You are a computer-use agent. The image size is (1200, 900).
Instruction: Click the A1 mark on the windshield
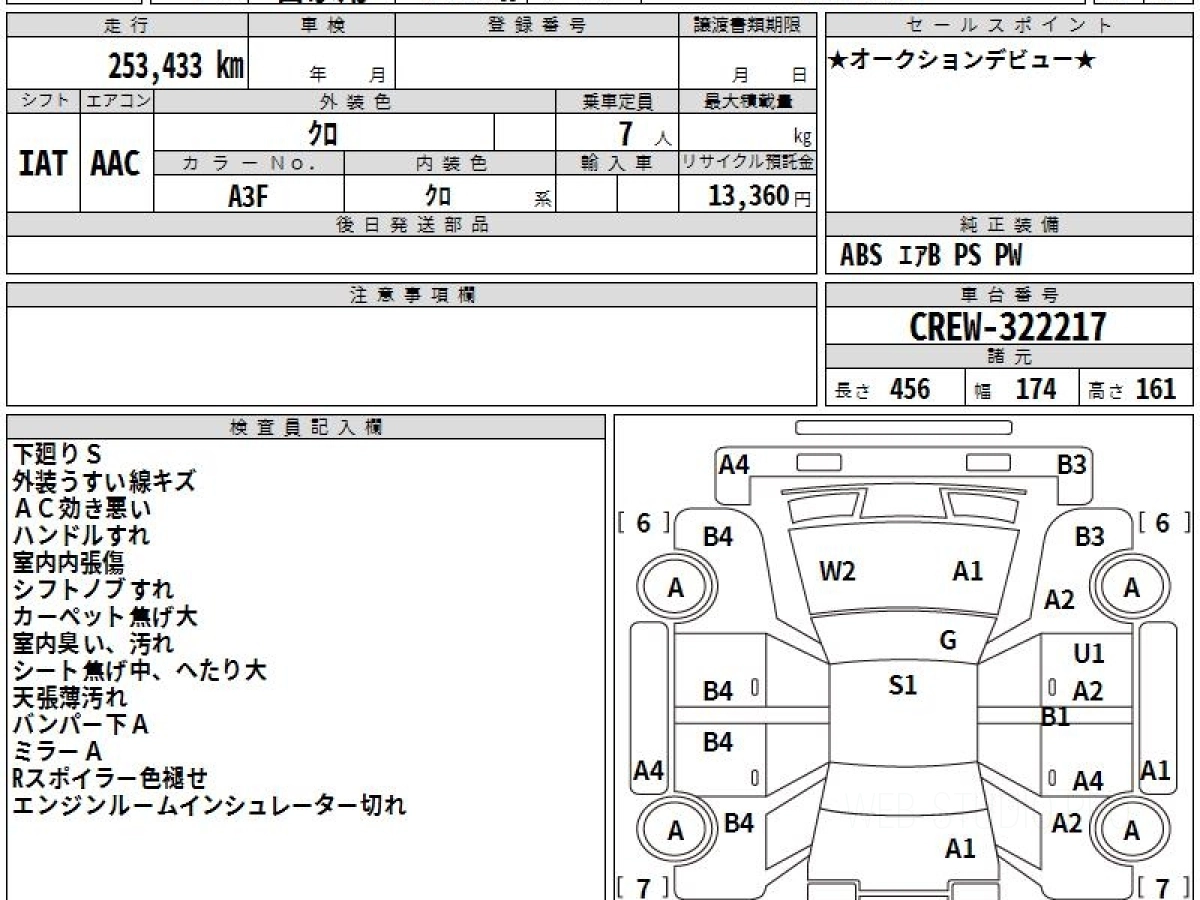pos(967,571)
